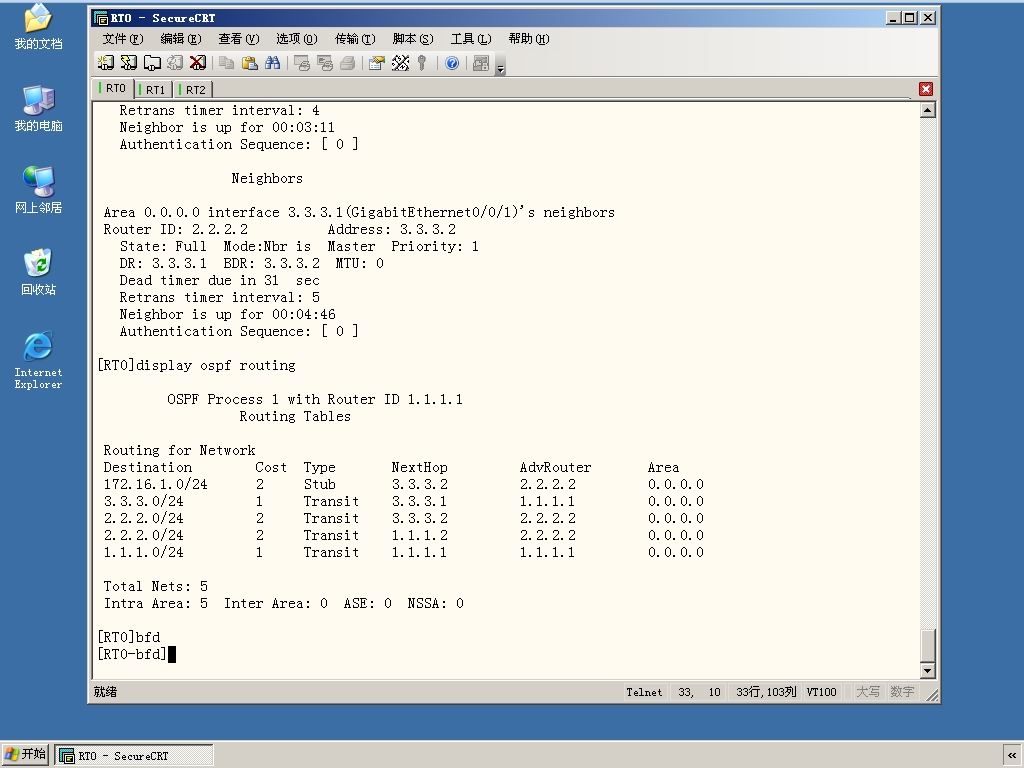Open 我的文档 desktop icon
This screenshot has width=1024, height=768.
coord(39,27)
